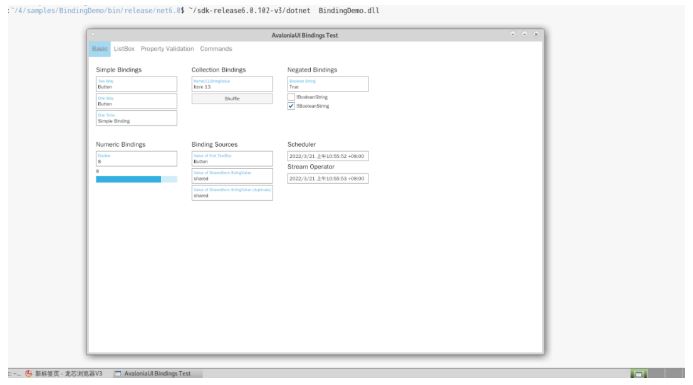Image resolution: width=693 pixels, height=385 pixels.
Task: Switch to the ListBox tab
Action: click(x=124, y=49)
